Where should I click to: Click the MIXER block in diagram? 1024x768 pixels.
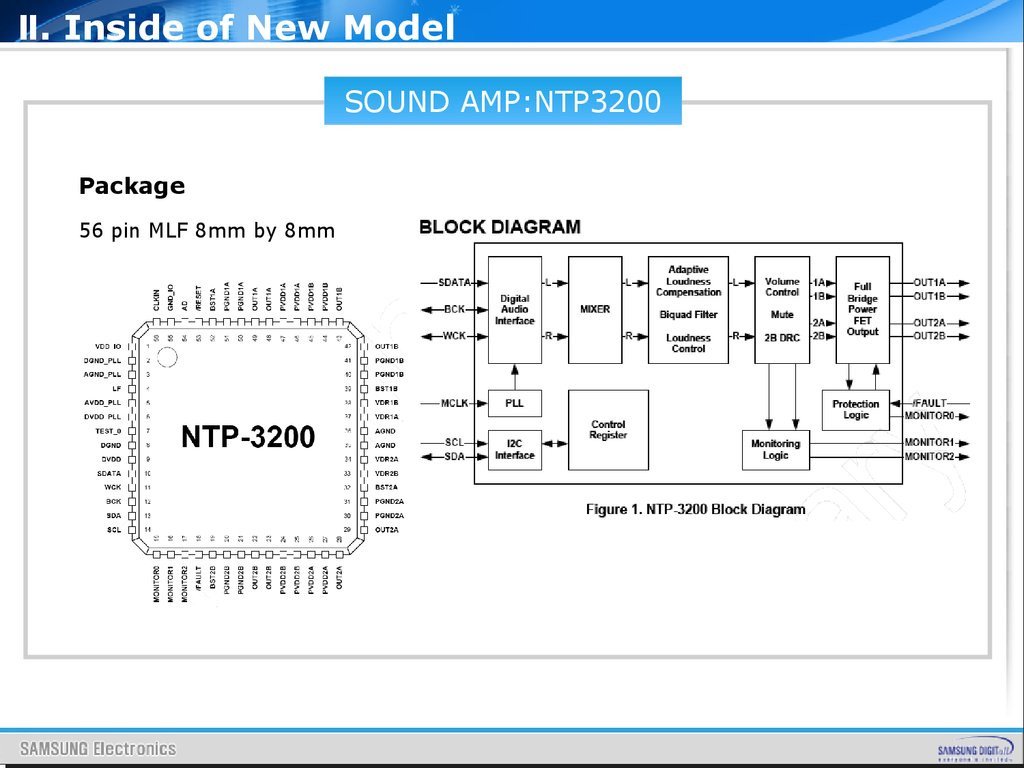(595, 310)
